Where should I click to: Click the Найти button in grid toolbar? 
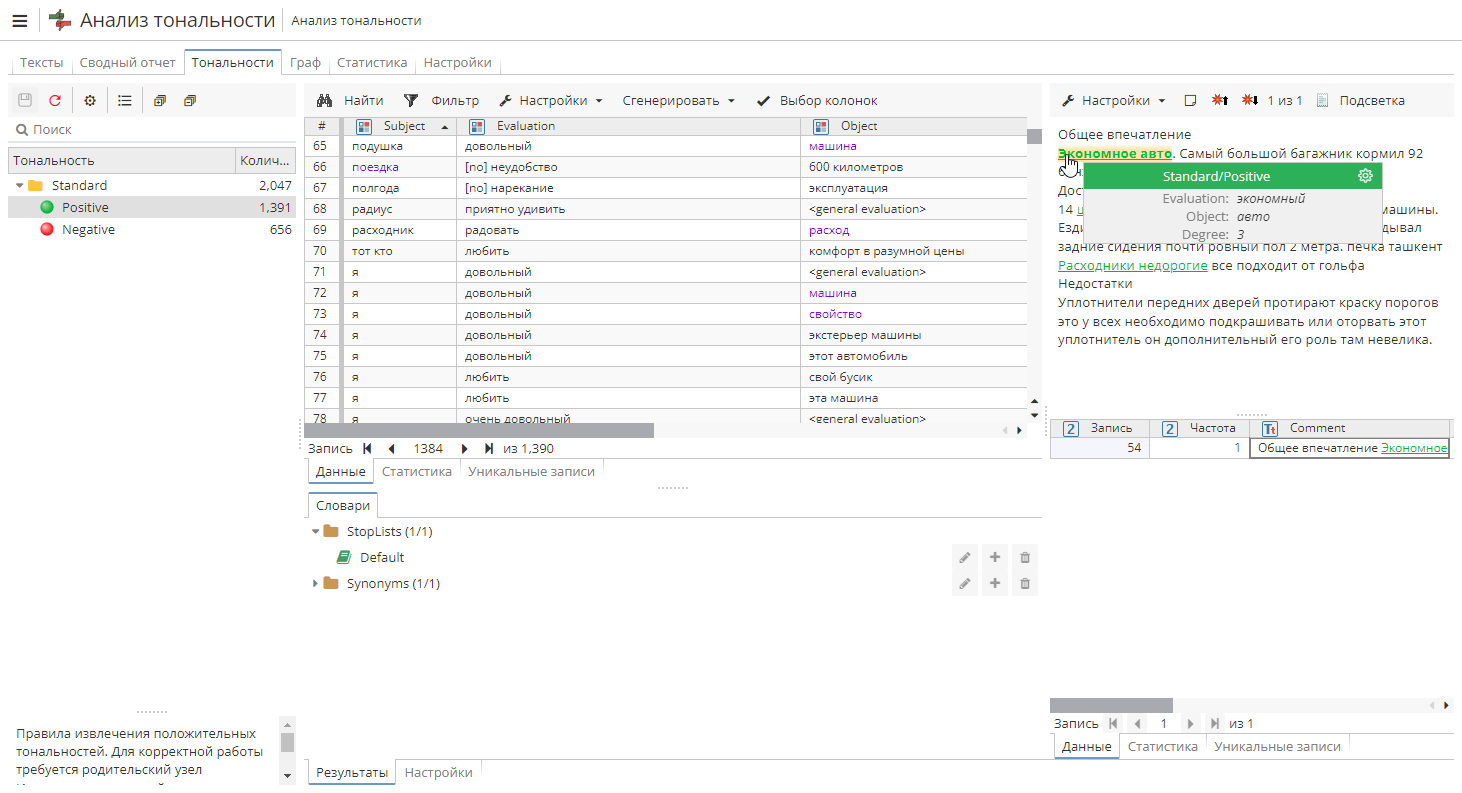point(350,100)
